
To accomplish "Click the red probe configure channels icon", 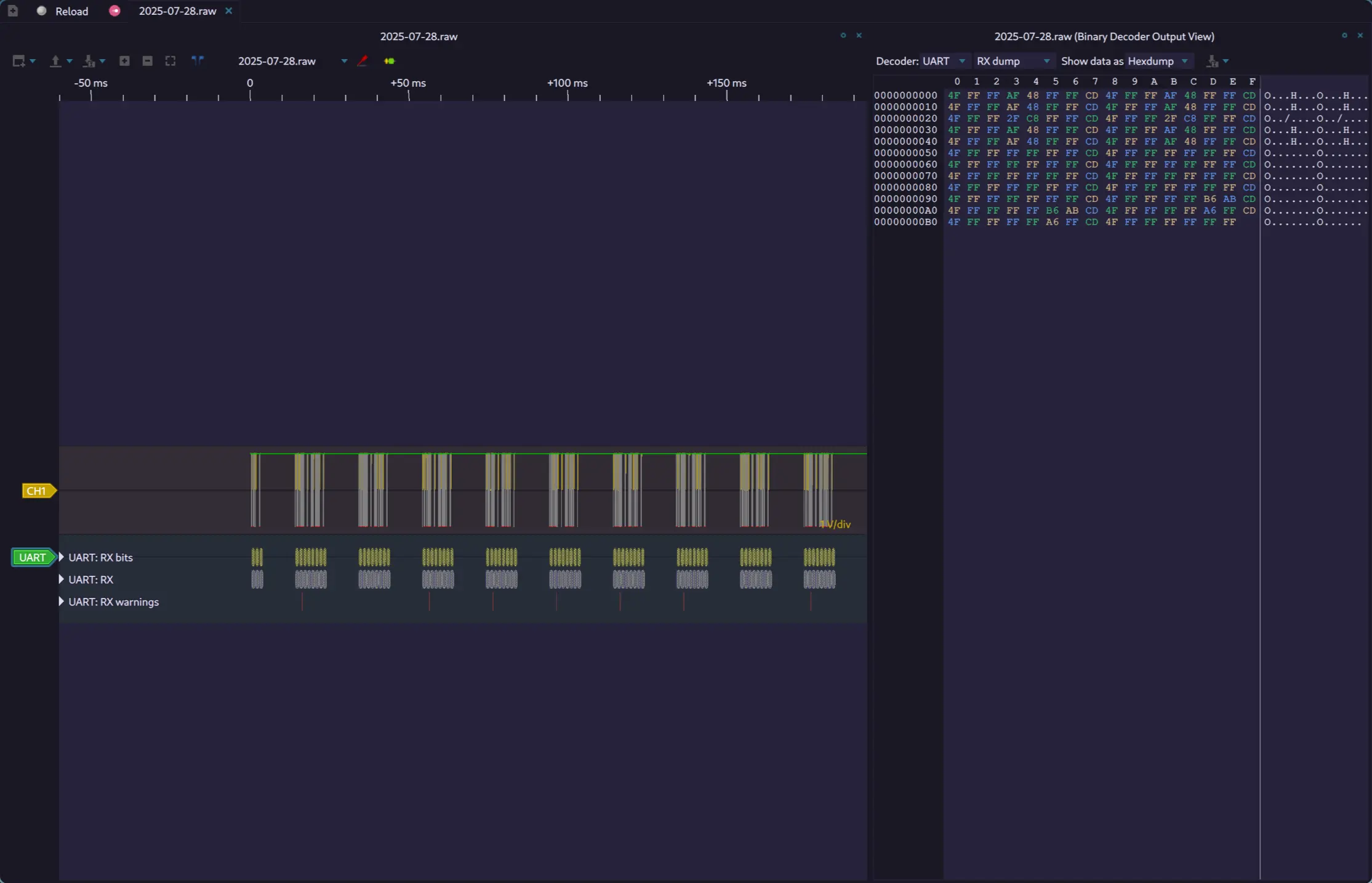I will point(363,60).
